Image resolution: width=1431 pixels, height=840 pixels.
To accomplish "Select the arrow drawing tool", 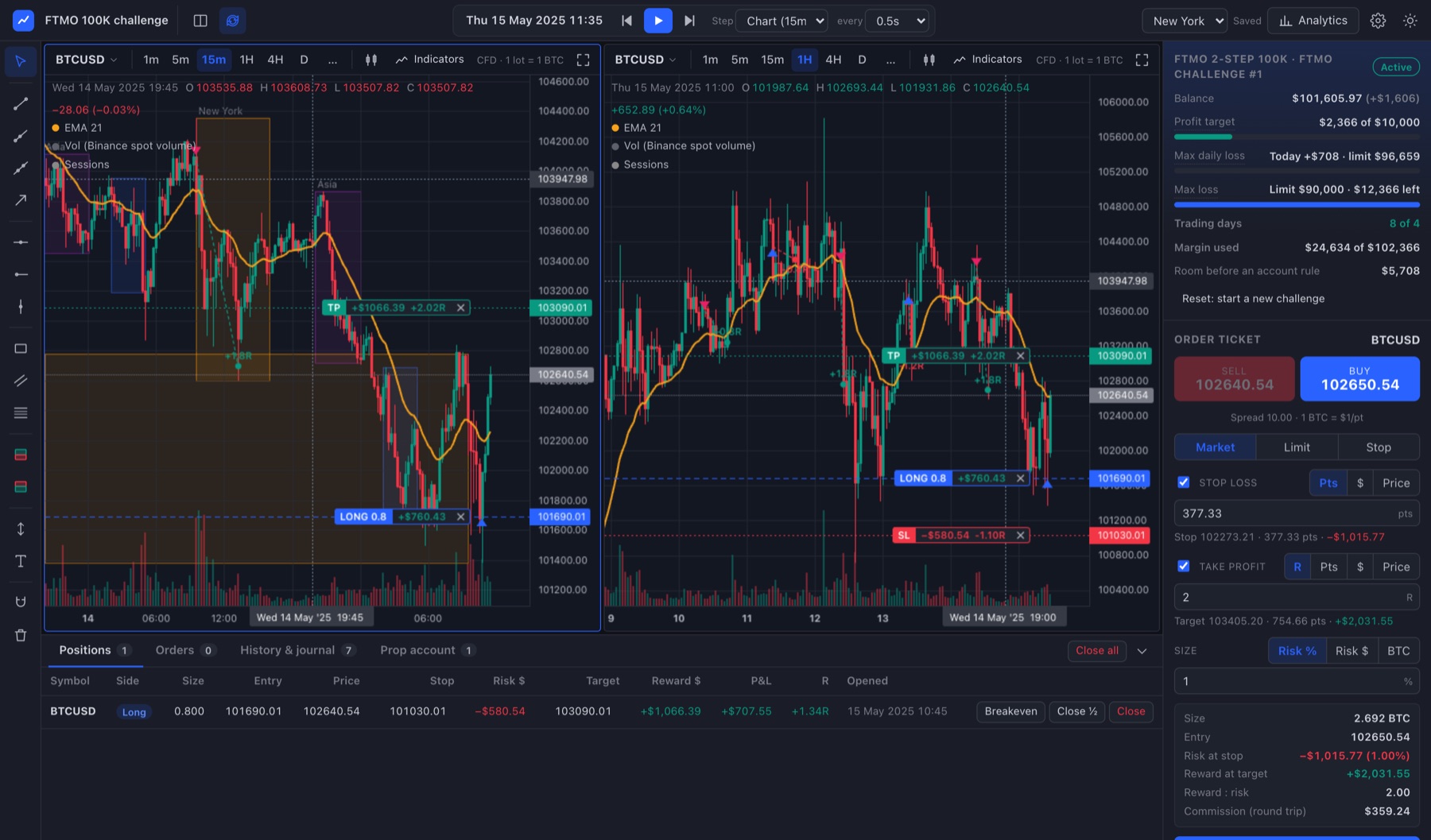I will pyautogui.click(x=21, y=199).
